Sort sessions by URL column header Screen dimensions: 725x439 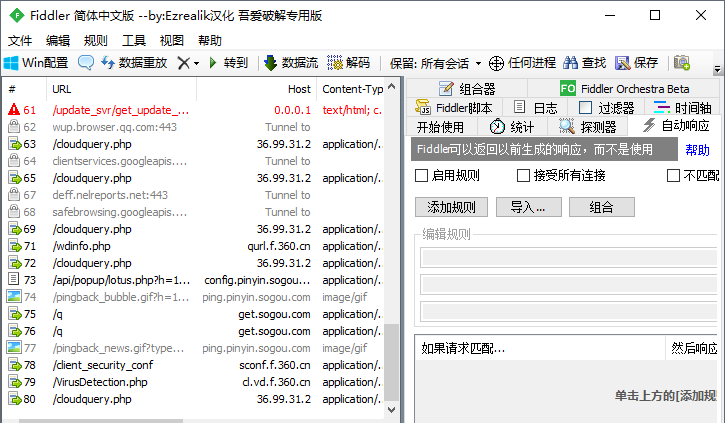122,89
